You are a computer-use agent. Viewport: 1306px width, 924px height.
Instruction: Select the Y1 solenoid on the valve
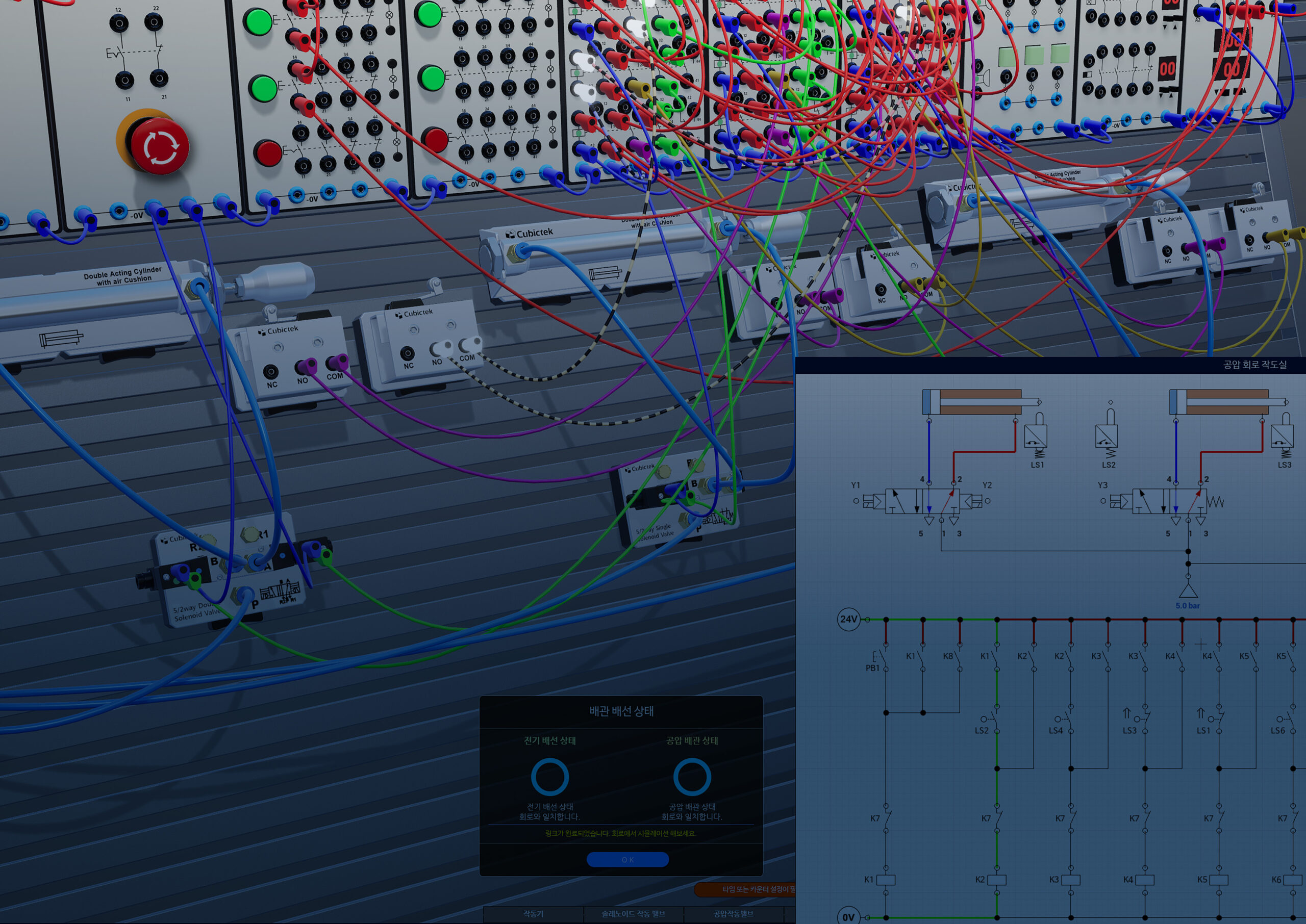tap(872, 501)
